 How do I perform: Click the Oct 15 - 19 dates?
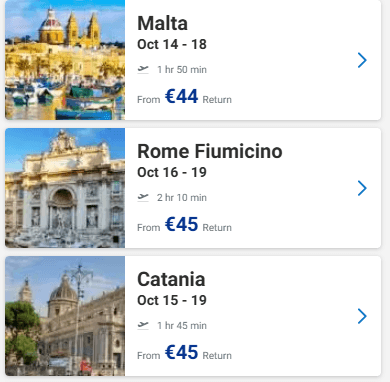(x=172, y=300)
